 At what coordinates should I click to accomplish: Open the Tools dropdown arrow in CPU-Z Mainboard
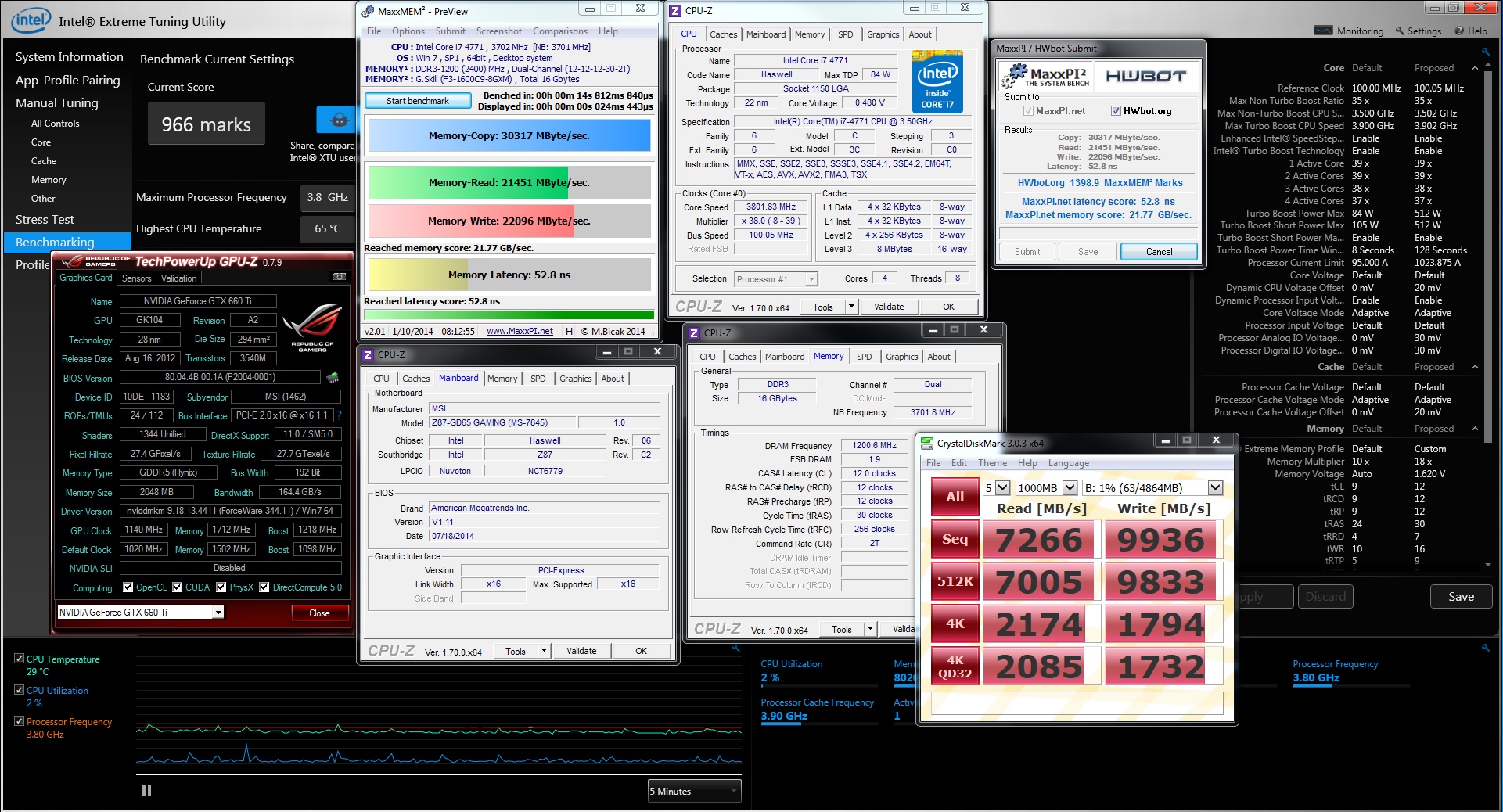pyautogui.click(x=544, y=651)
